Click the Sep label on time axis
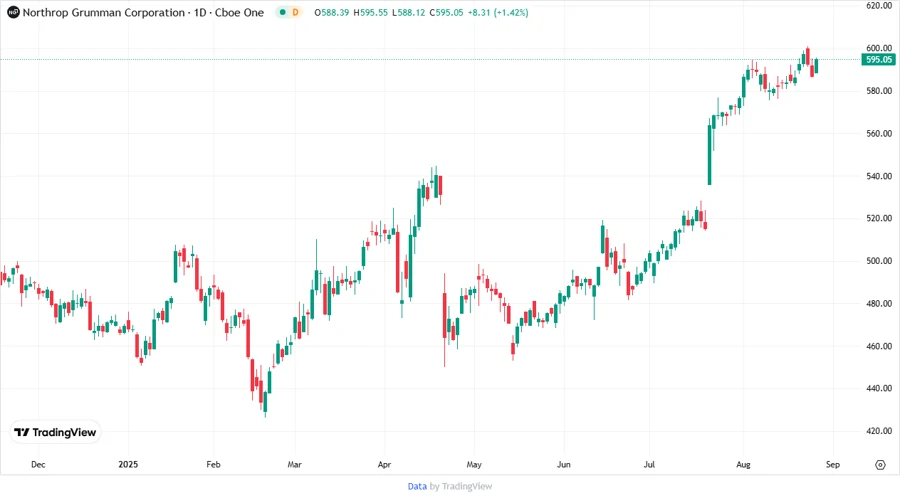The width and height of the screenshot is (900, 498). (832, 464)
